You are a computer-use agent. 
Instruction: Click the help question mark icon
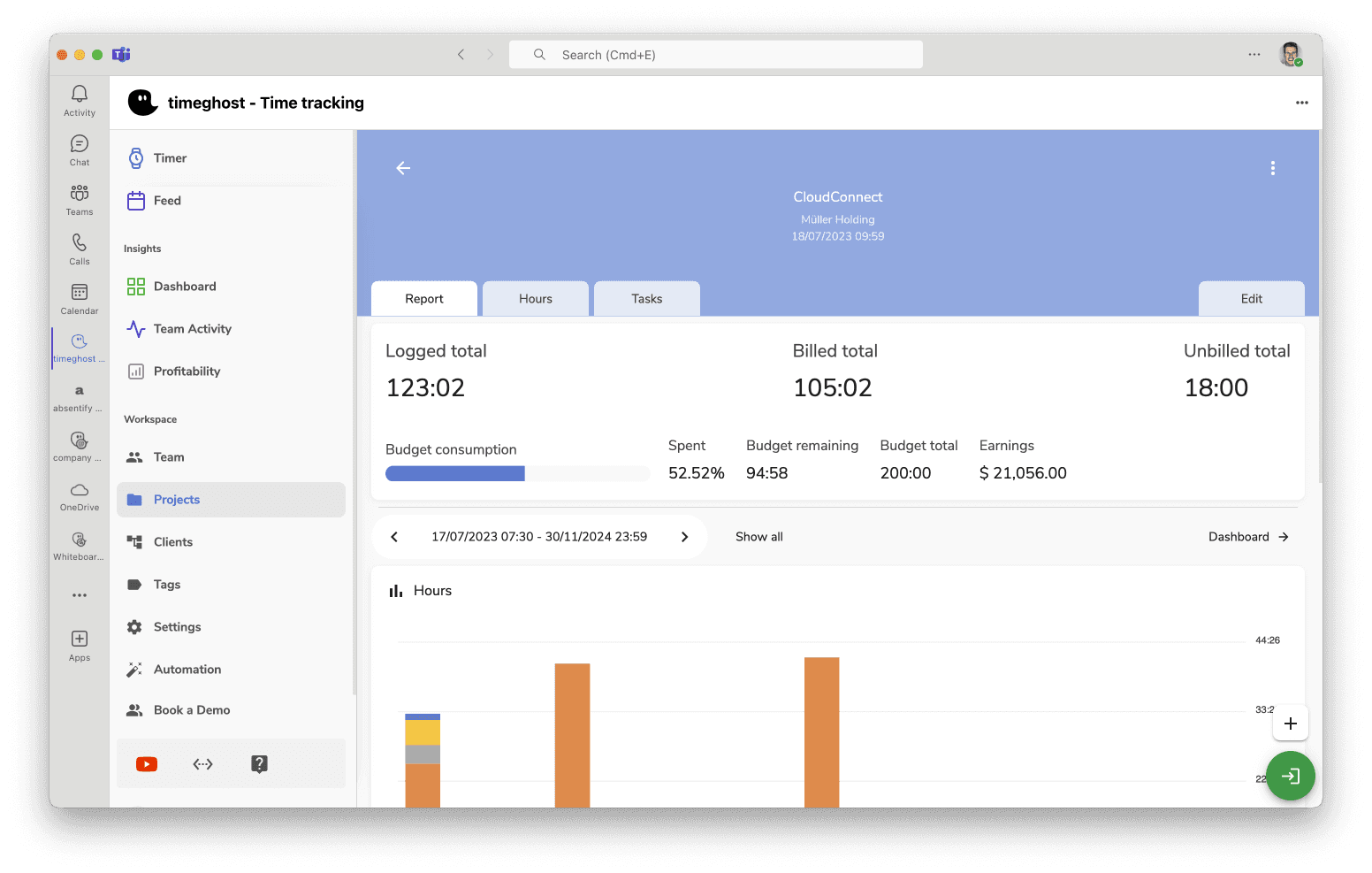click(x=259, y=764)
